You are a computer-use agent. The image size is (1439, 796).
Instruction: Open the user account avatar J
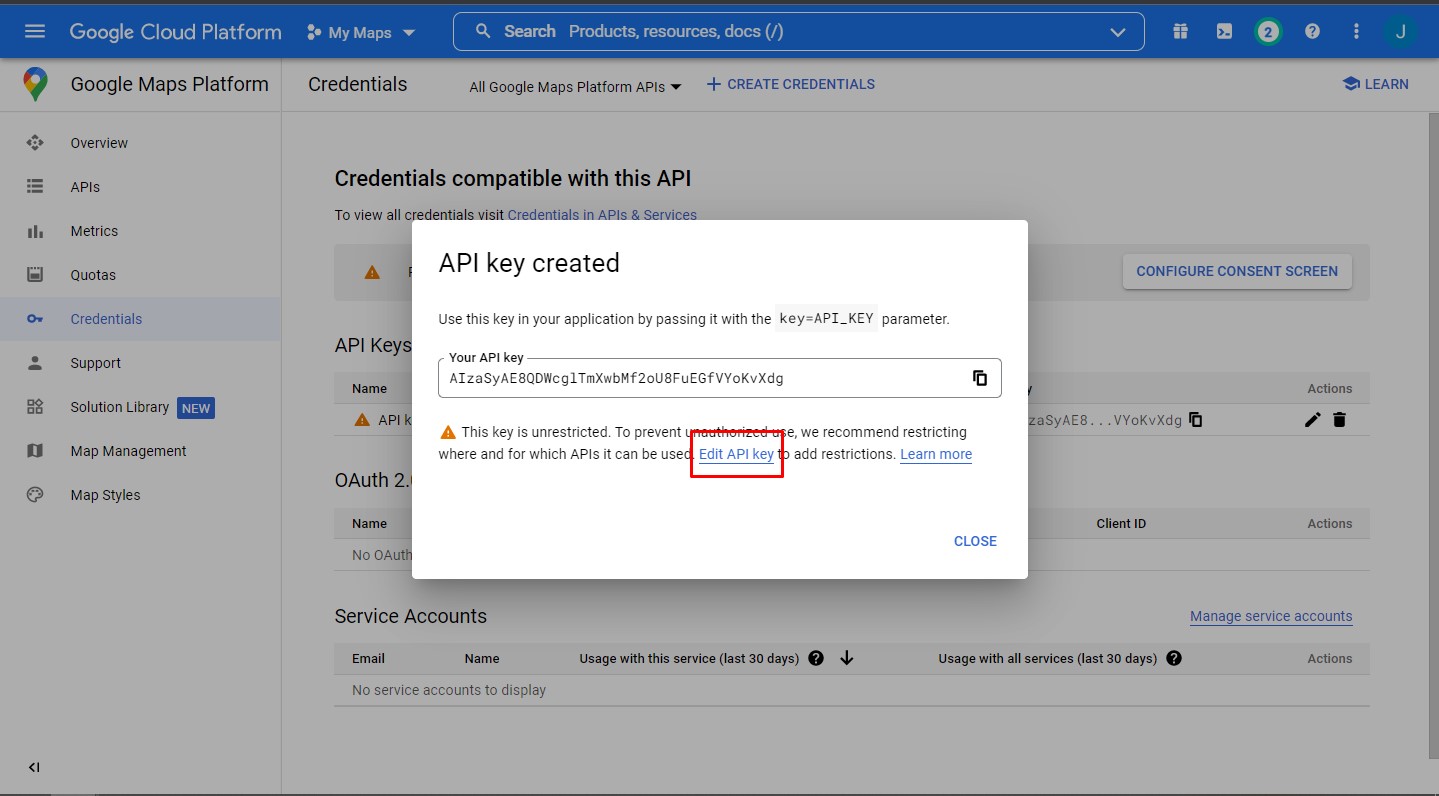pos(1400,31)
